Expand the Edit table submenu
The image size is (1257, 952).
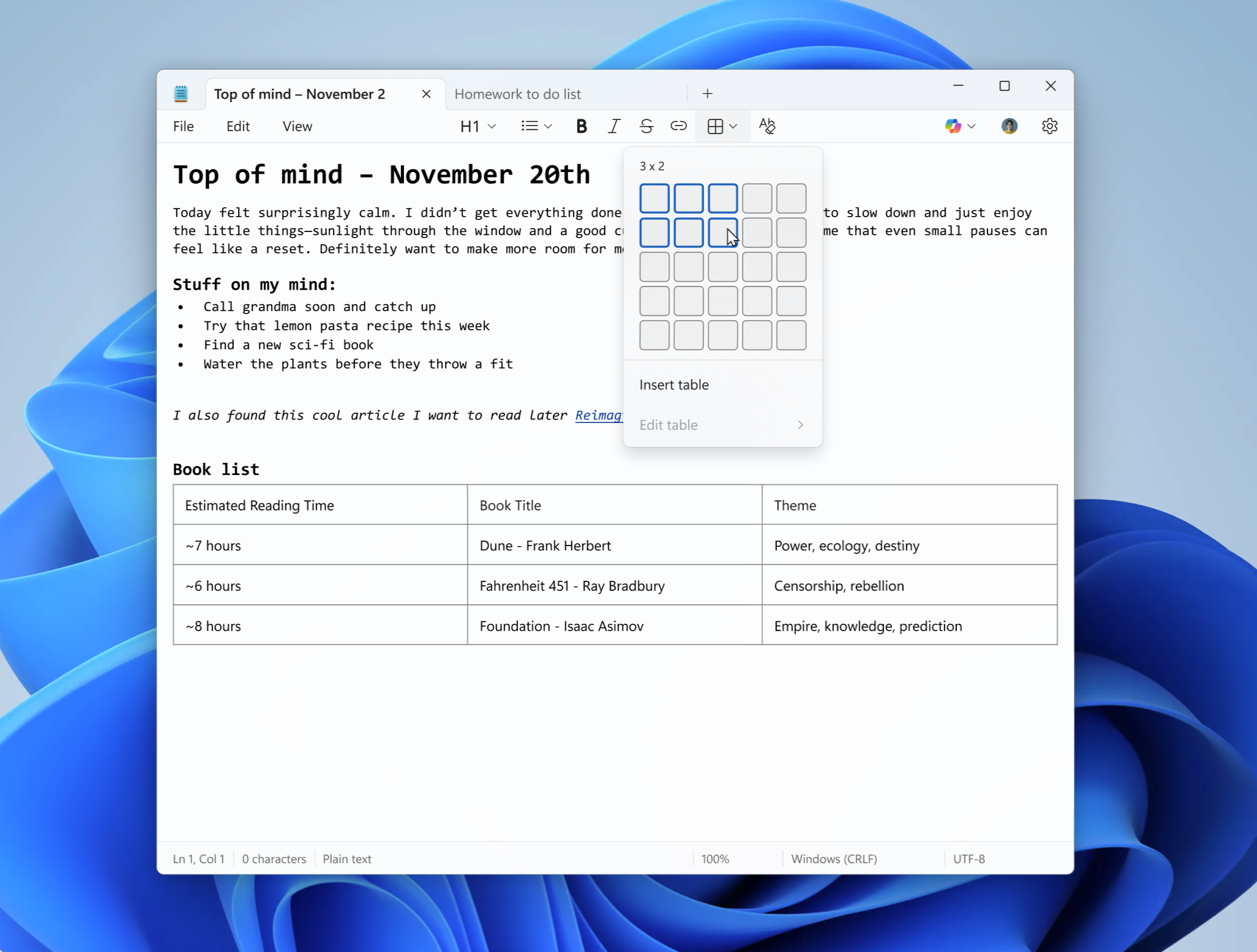pos(721,425)
